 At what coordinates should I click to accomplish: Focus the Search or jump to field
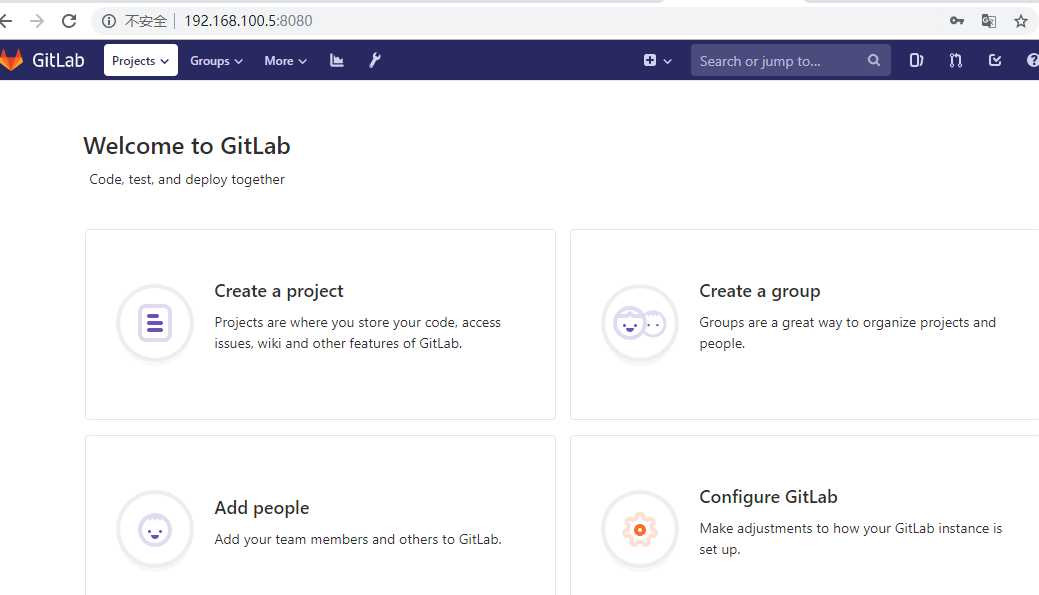point(790,61)
